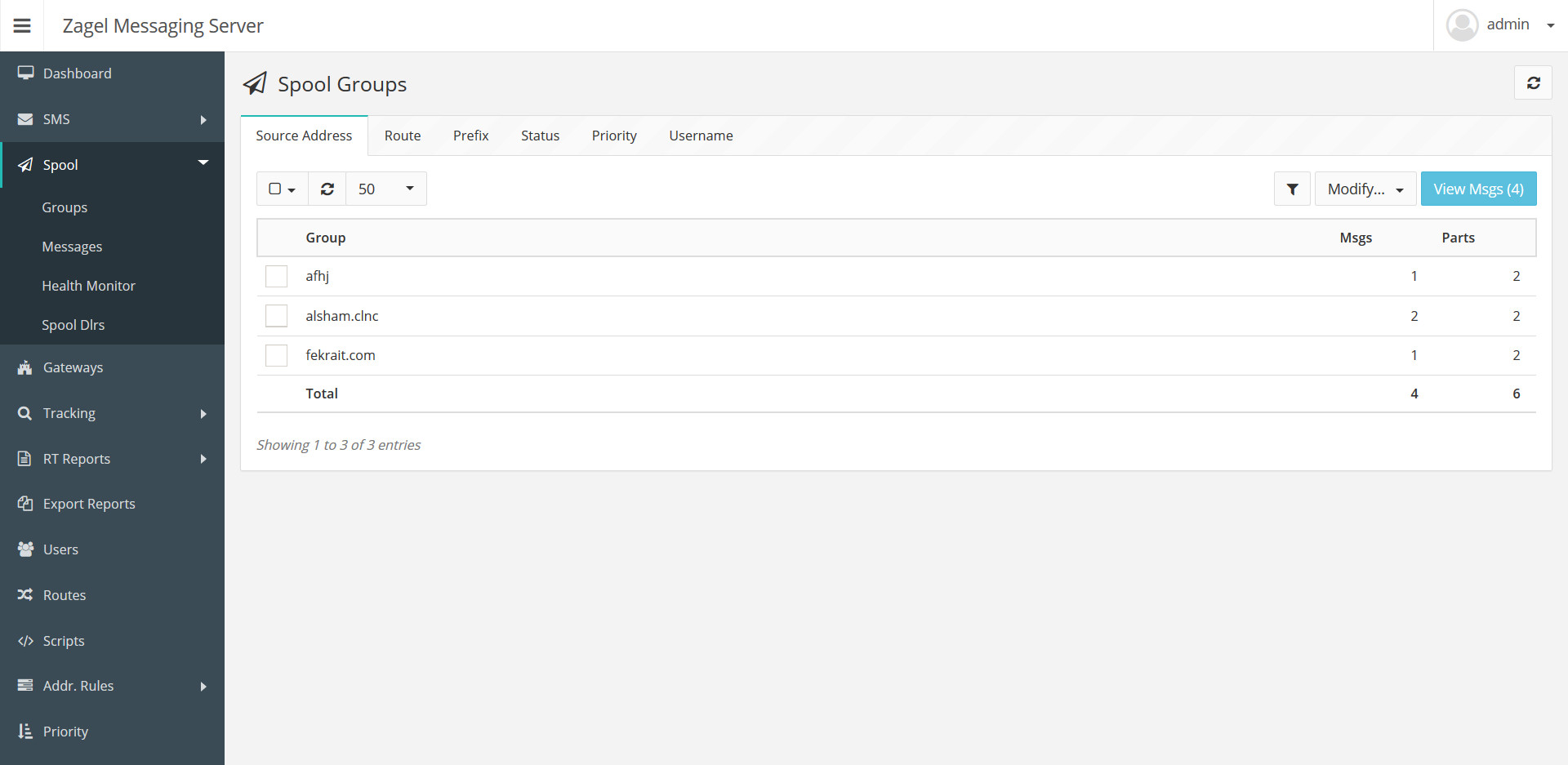Expand the Addr. Rules submenu arrow
1568x765 pixels.
point(203,687)
